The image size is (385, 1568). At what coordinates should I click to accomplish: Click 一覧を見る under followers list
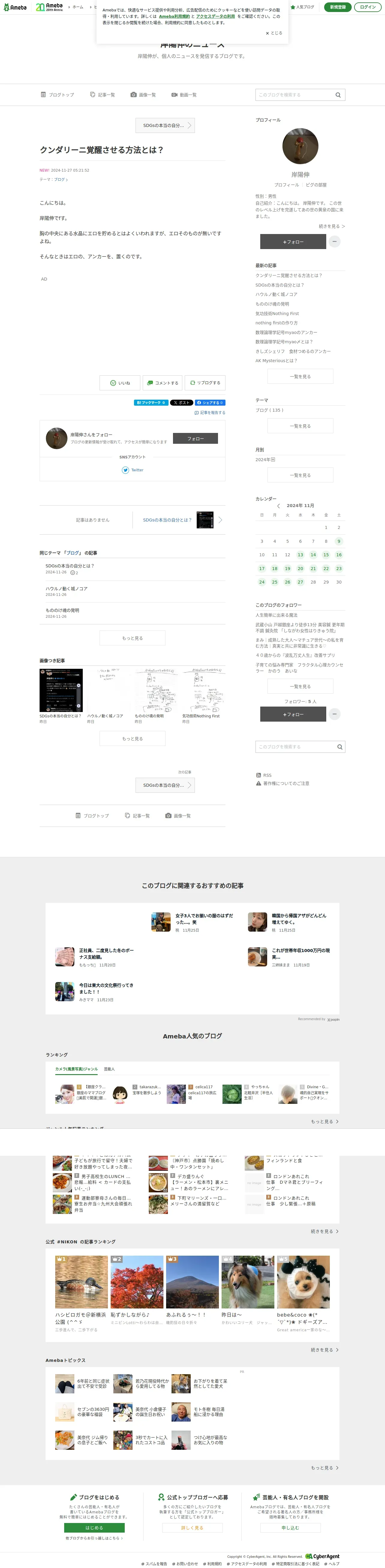(300, 686)
